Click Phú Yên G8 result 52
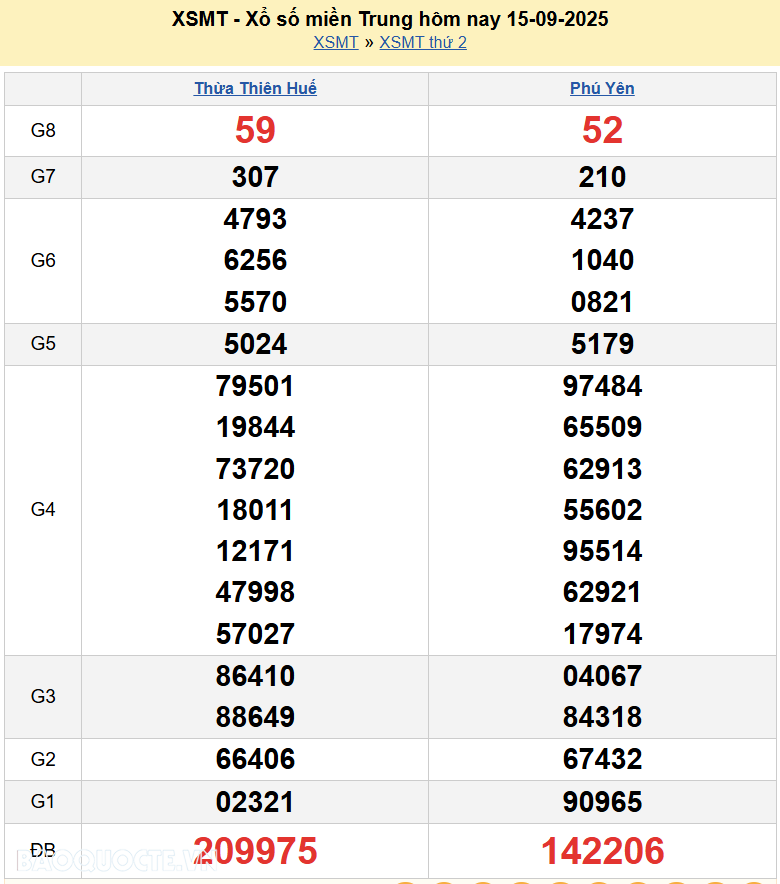The width and height of the screenshot is (780, 884). 602,130
